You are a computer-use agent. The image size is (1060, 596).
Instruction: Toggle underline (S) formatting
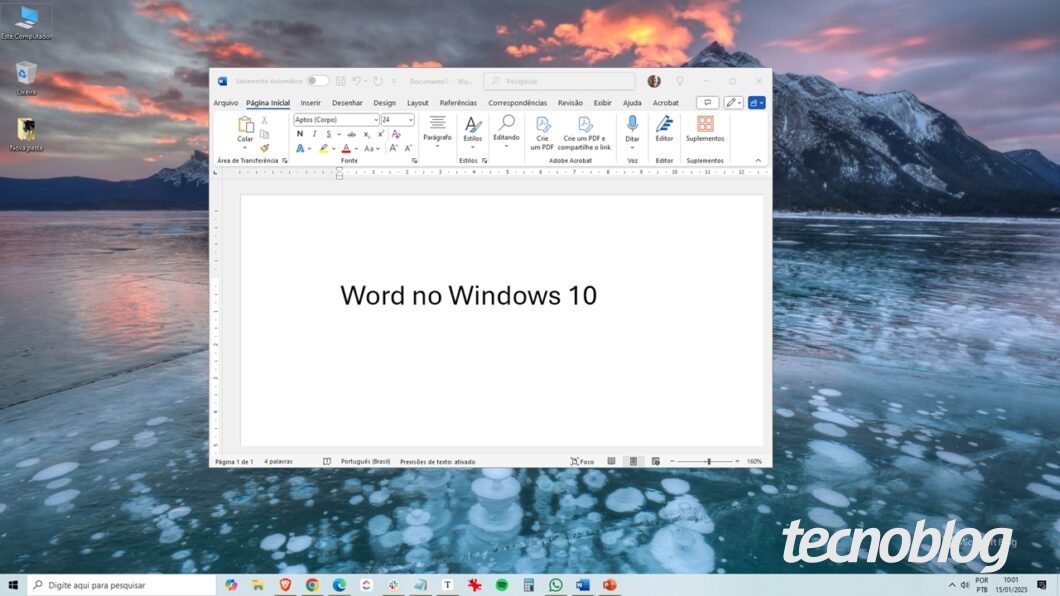click(329, 134)
